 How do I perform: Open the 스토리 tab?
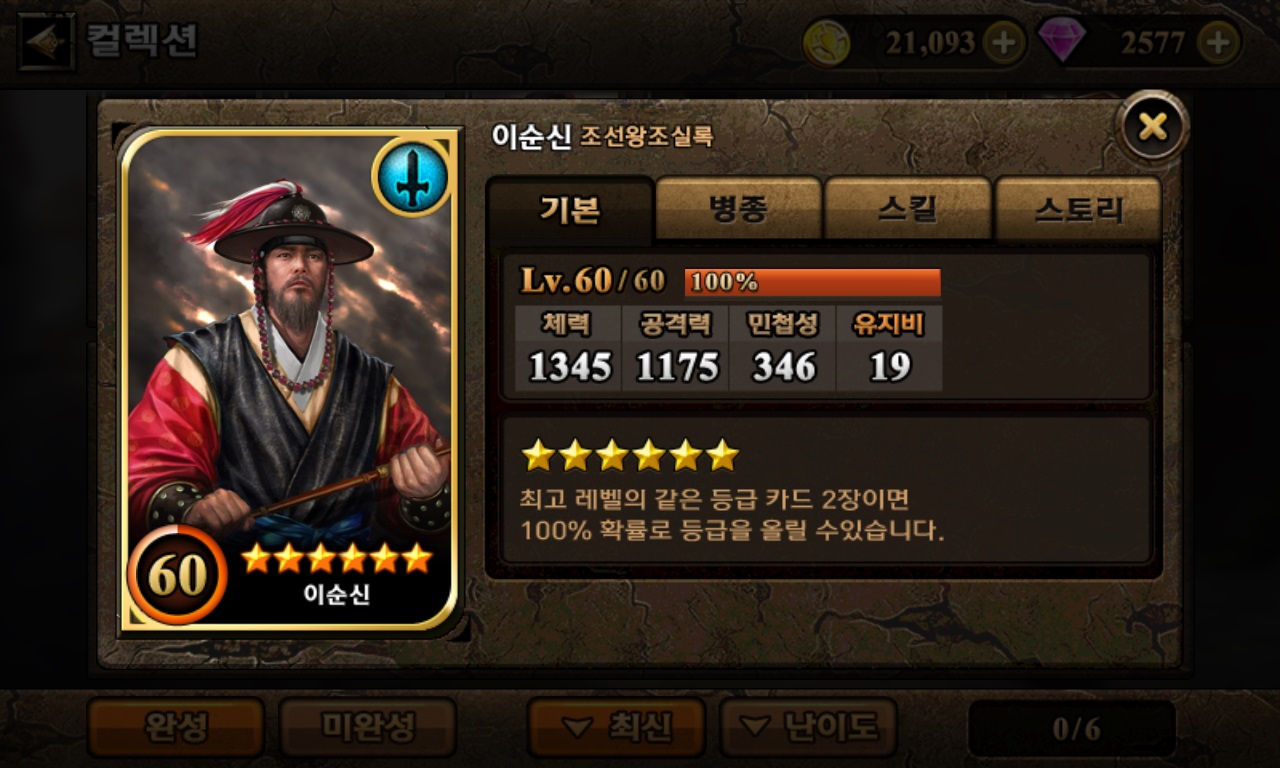point(1078,209)
